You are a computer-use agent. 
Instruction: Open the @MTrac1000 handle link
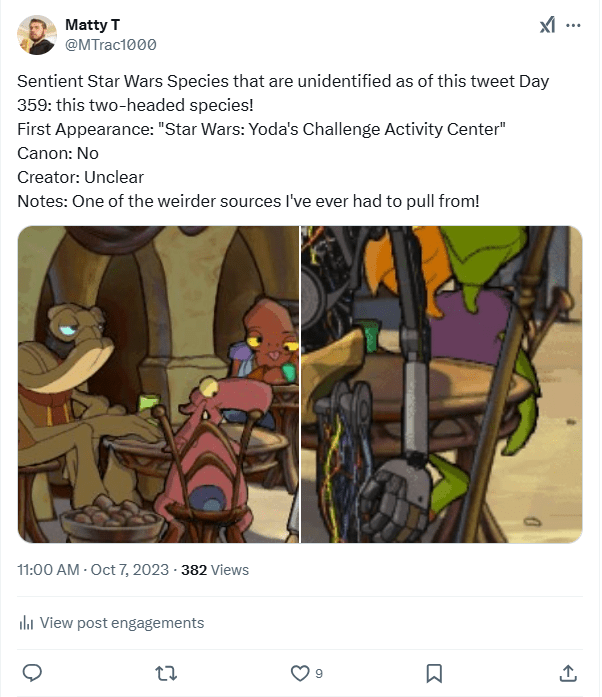point(110,45)
